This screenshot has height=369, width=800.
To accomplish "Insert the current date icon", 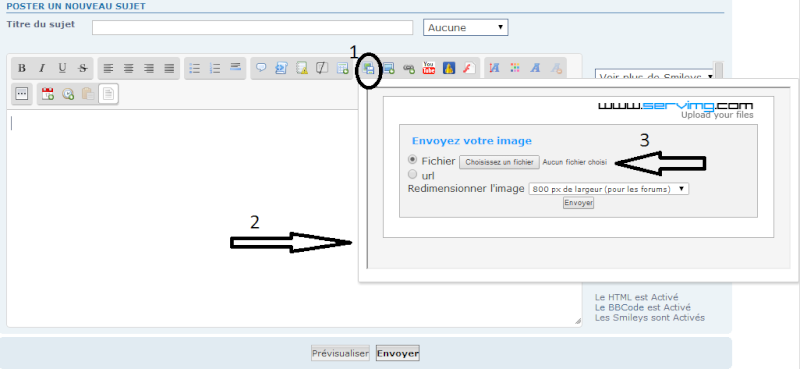I will 47,94.
